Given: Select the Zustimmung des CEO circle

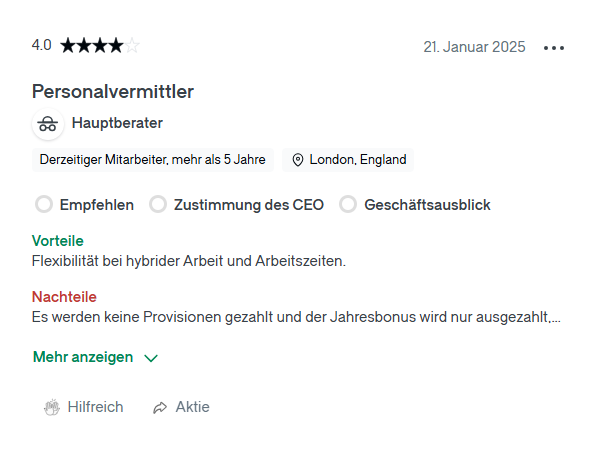Looking at the screenshot, I should coord(158,204).
